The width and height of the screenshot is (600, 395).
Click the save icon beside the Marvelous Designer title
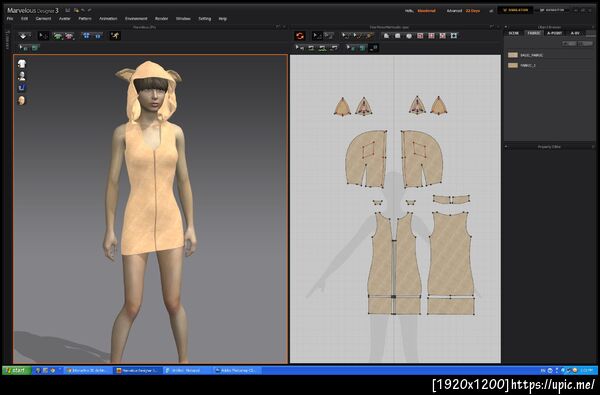coord(67,10)
